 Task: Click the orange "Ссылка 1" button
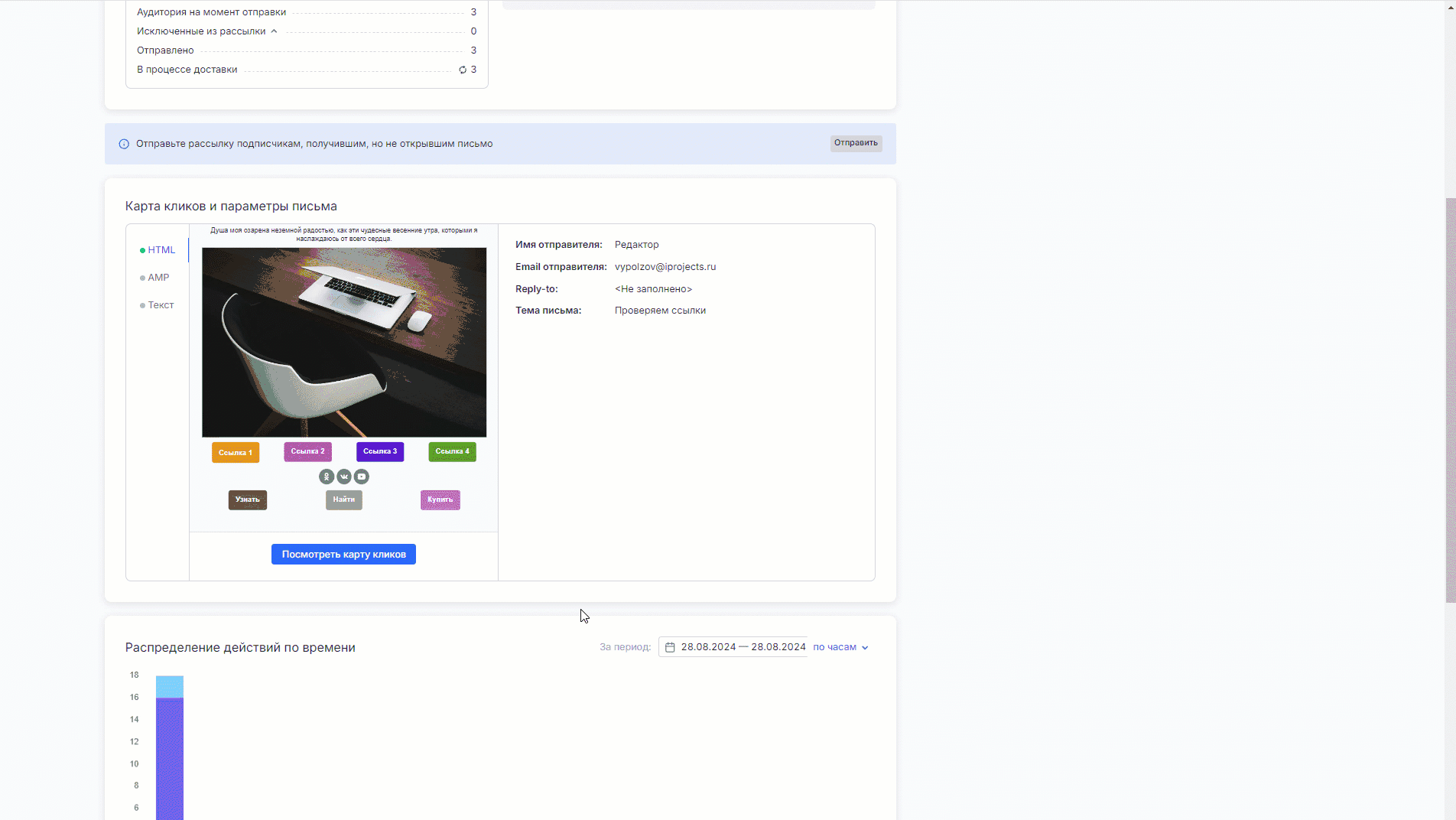point(236,453)
